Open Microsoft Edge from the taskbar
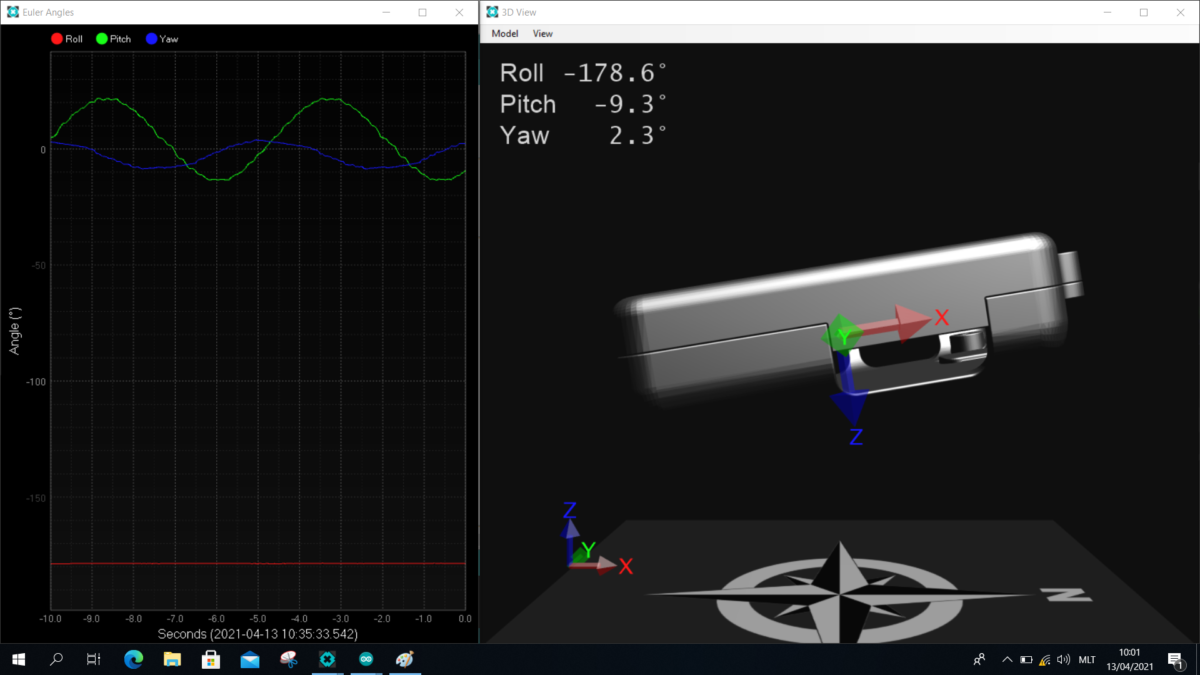The image size is (1200, 675). tap(133, 660)
